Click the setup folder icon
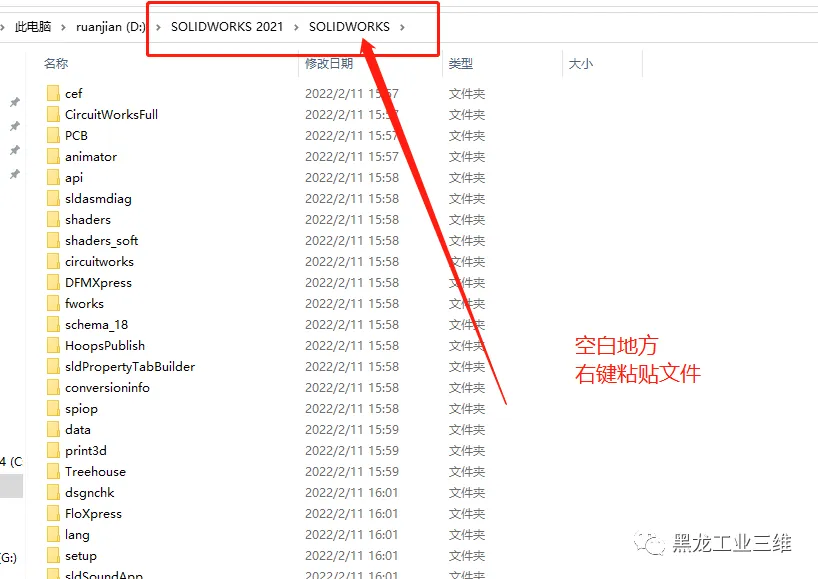 tap(53, 556)
